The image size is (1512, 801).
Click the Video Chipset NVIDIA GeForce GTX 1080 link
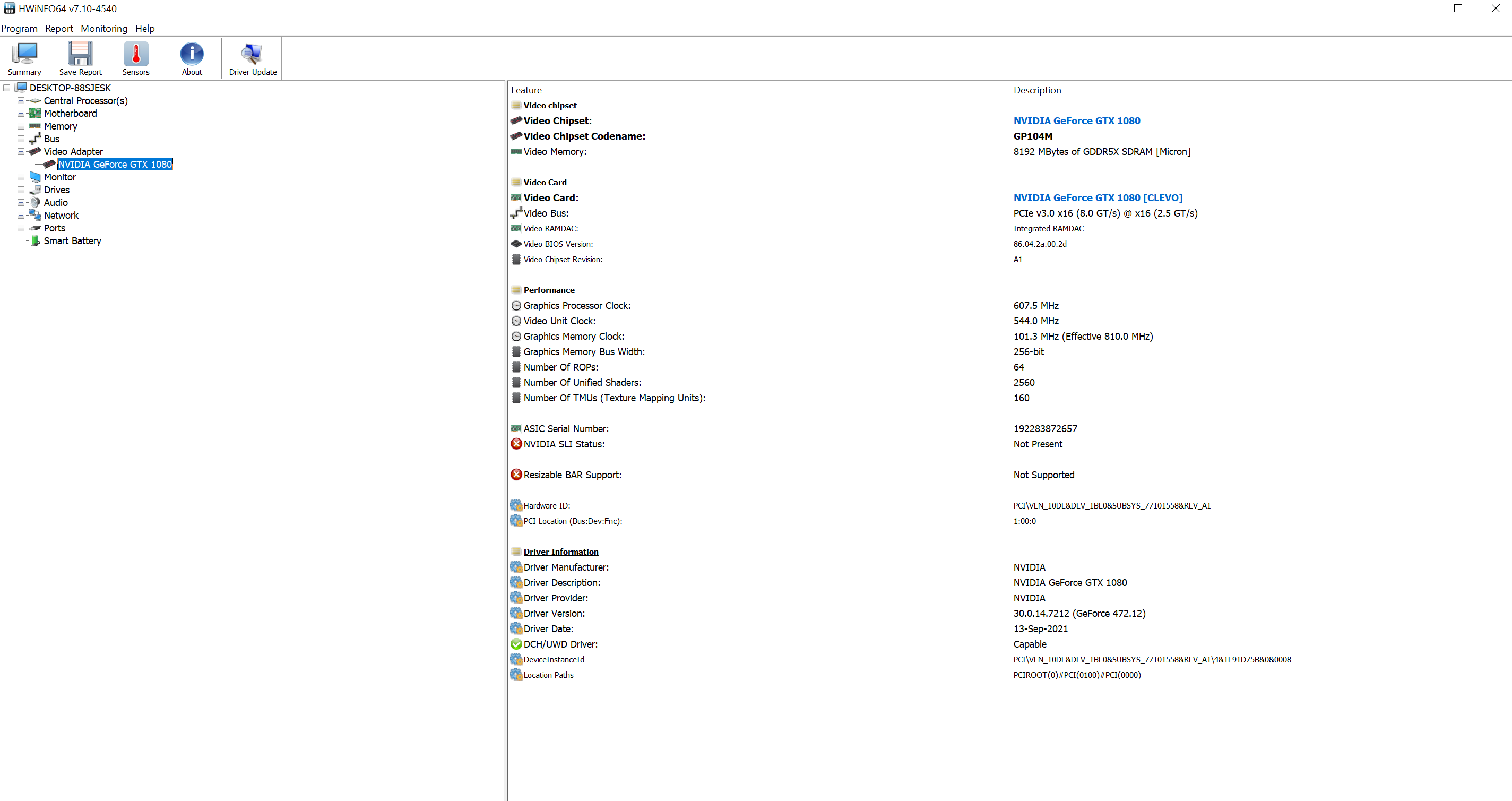(x=1076, y=121)
